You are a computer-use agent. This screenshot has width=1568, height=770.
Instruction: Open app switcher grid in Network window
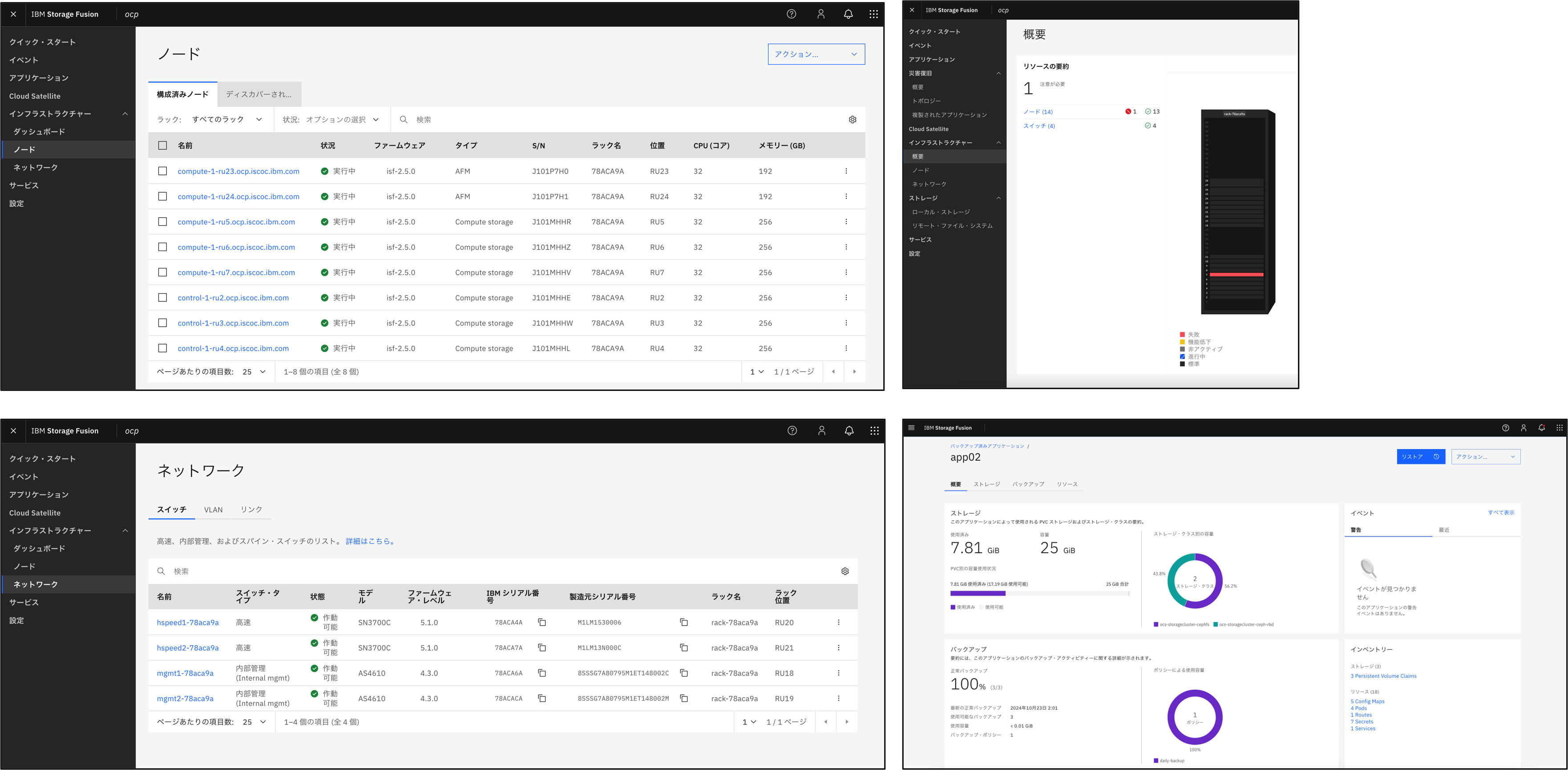click(874, 431)
